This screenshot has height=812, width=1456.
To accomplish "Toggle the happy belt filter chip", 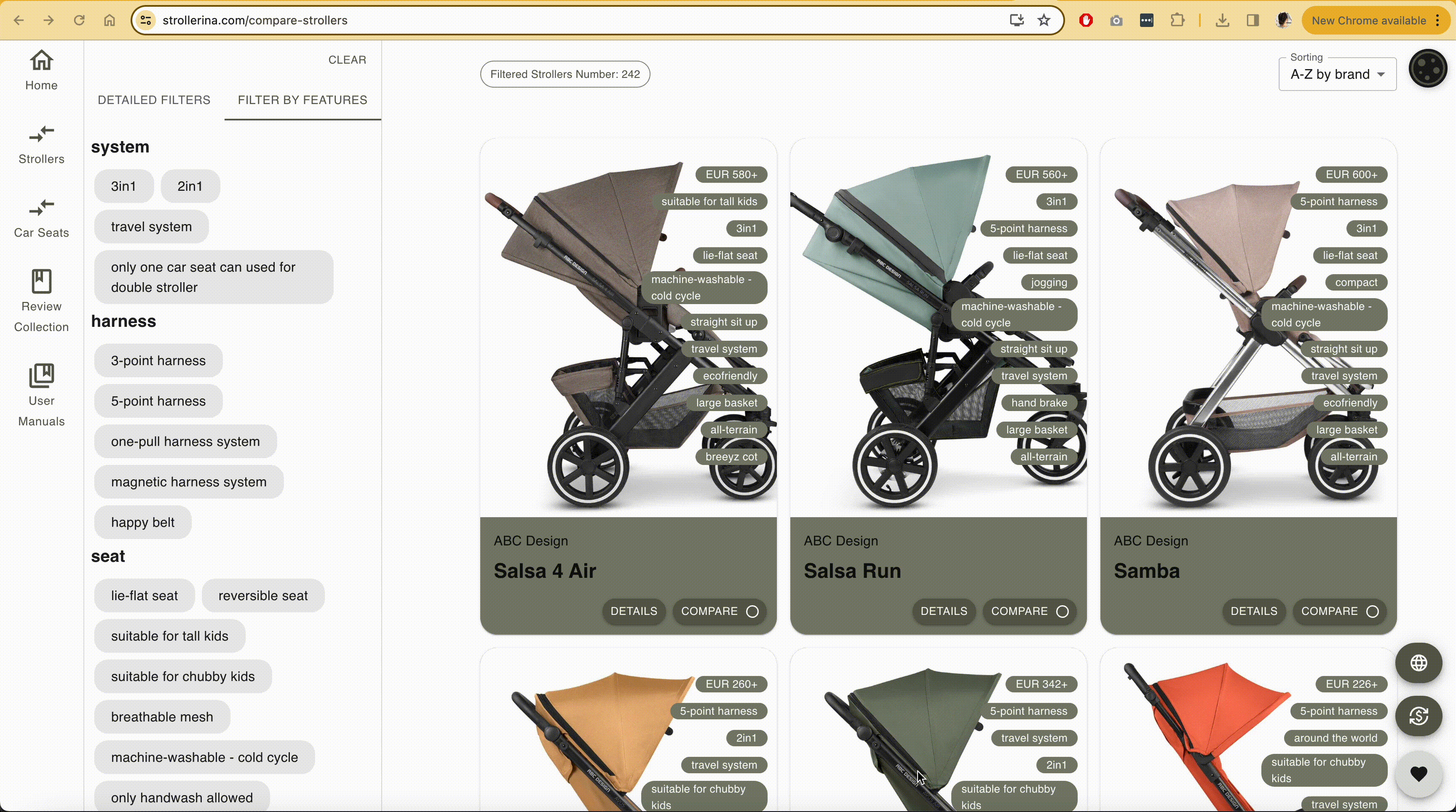I will point(142,523).
